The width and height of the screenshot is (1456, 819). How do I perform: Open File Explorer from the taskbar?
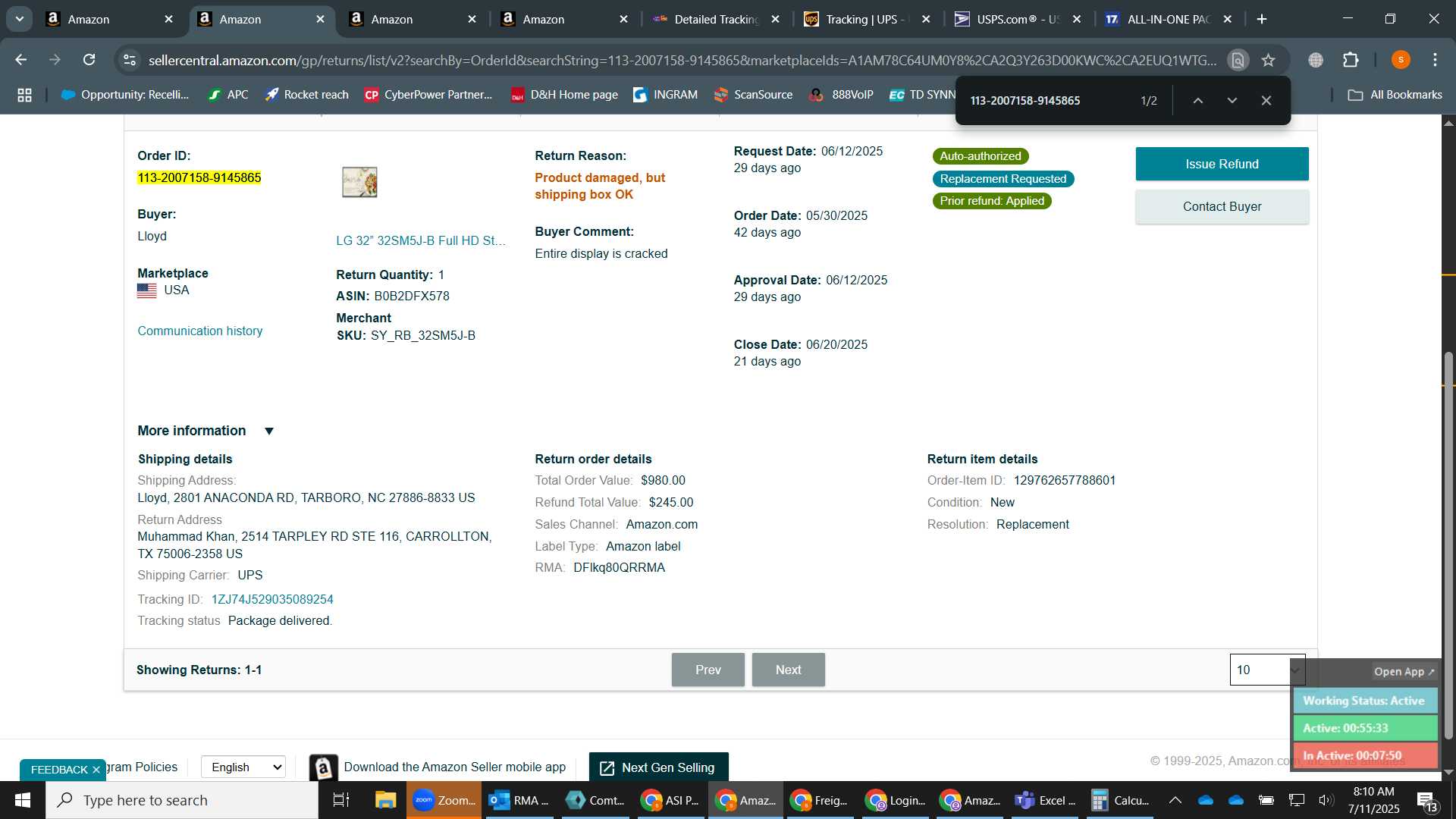(x=385, y=800)
